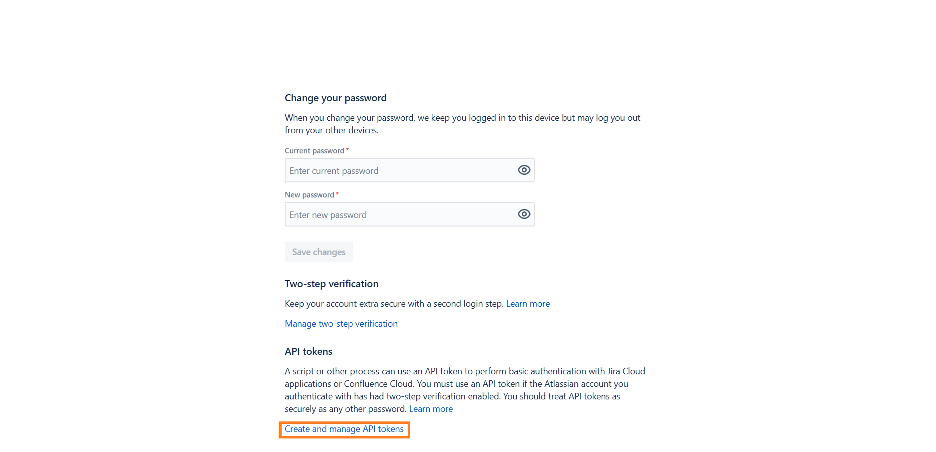Click the red asterisk beside New password
The width and height of the screenshot is (936, 452).
337,194
